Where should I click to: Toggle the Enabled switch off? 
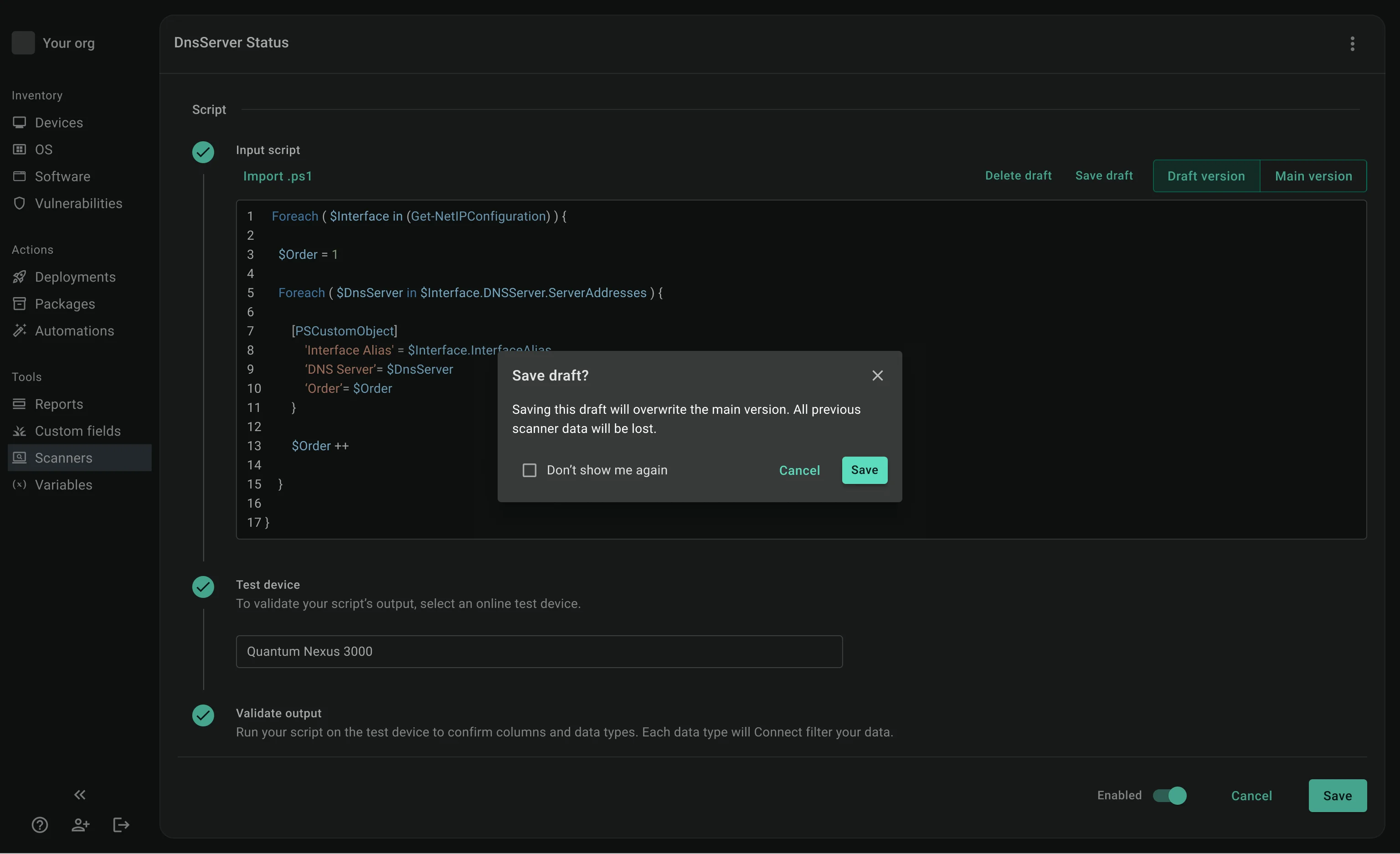point(1170,796)
